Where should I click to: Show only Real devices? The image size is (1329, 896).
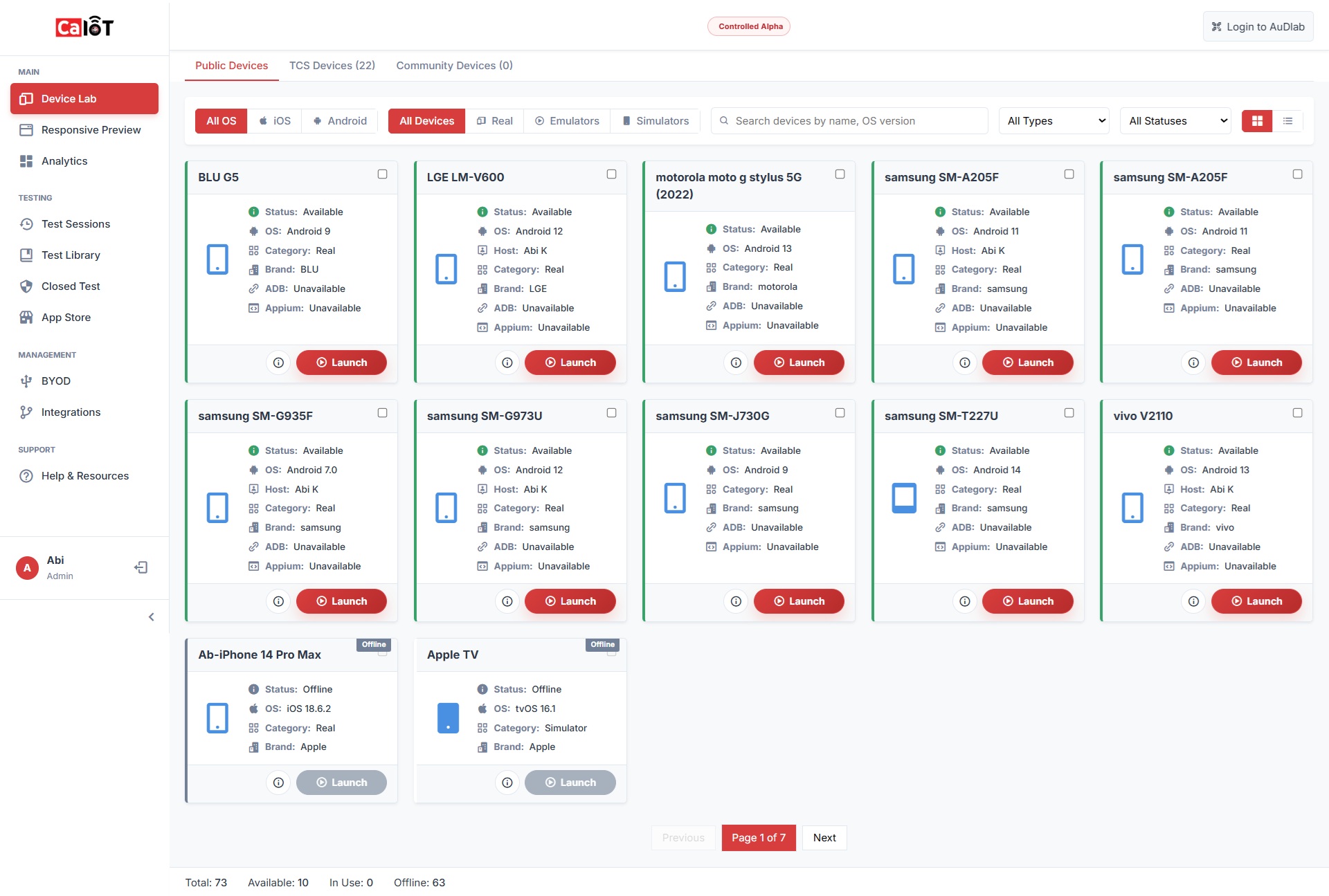(495, 121)
